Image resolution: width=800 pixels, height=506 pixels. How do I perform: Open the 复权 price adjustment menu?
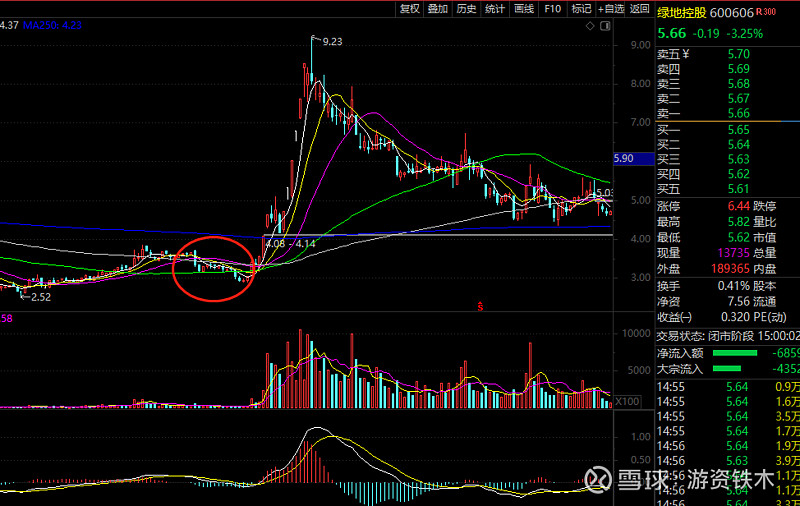tap(409, 9)
